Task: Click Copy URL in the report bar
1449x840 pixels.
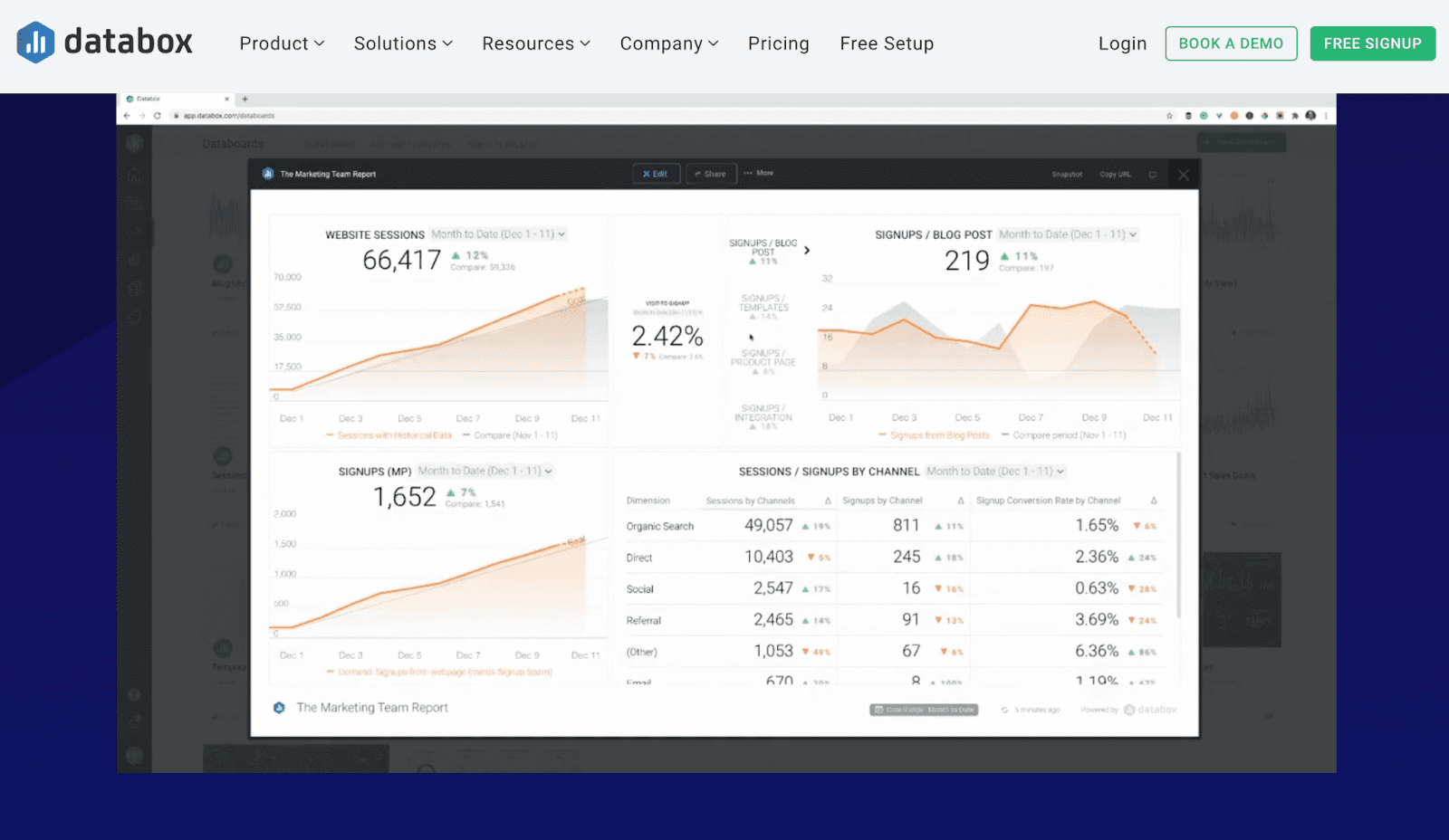Action: (x=1115, y=175)
